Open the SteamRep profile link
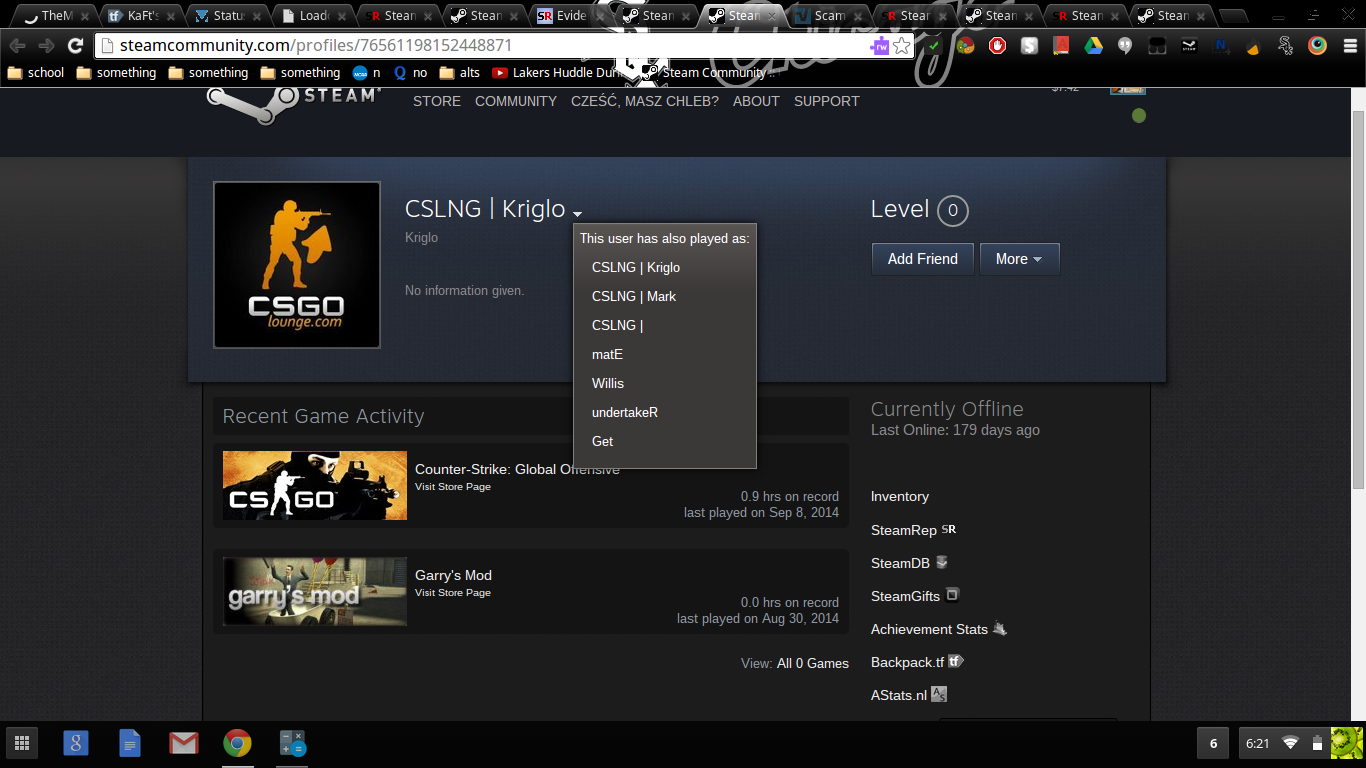This screenshot has width=1366, height=768. tap(903, 530)
